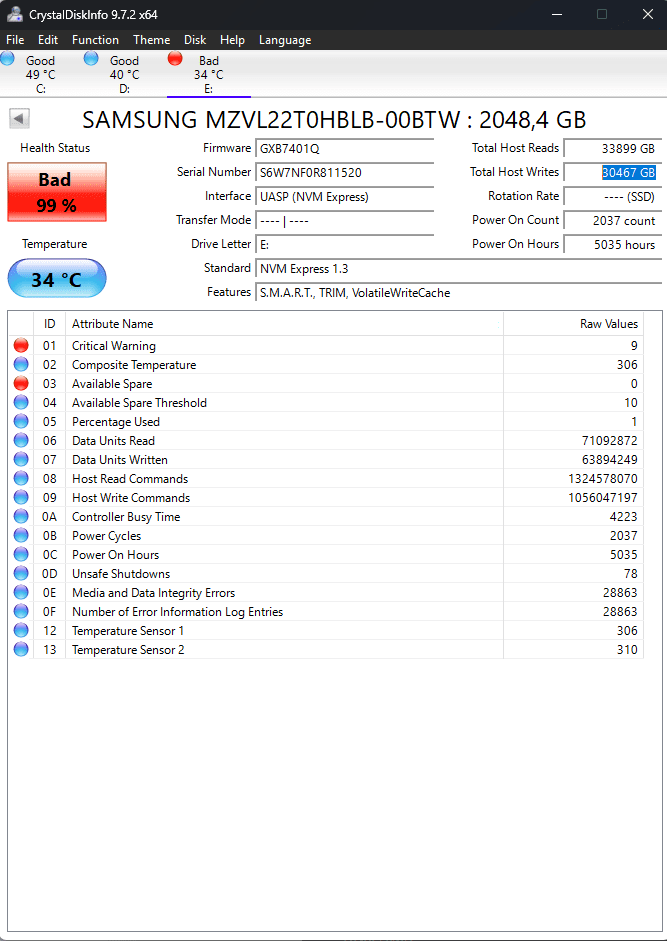
Task: Maximize the CrystalDiskInfo window
Action: (602, 14)
